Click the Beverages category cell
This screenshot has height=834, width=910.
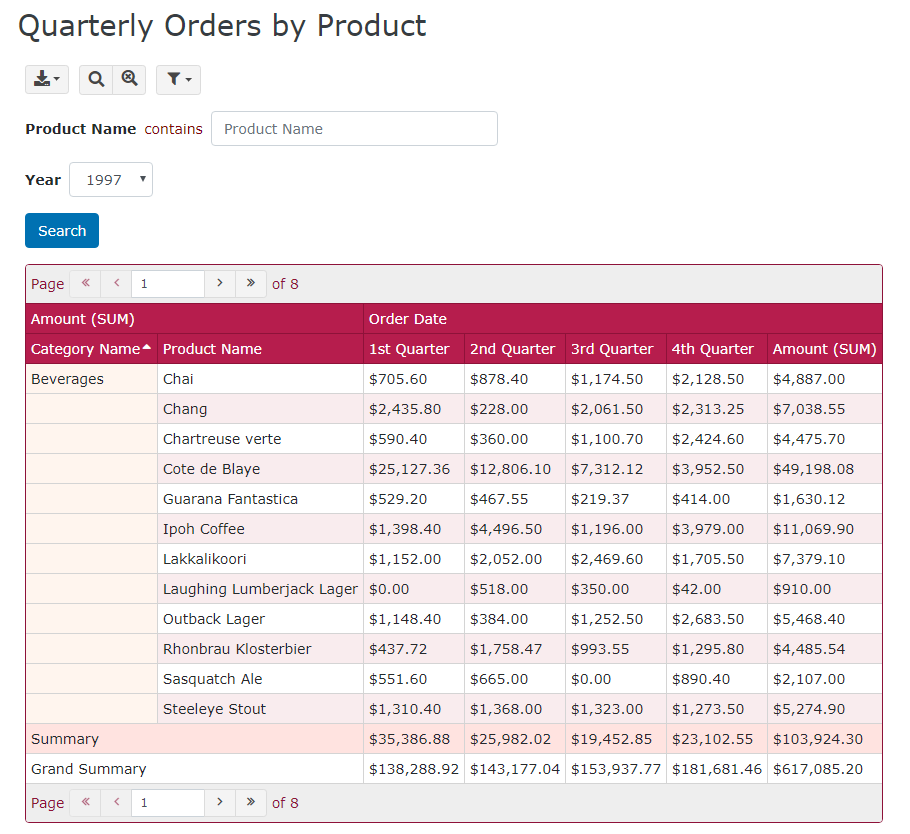pos(67,379)
